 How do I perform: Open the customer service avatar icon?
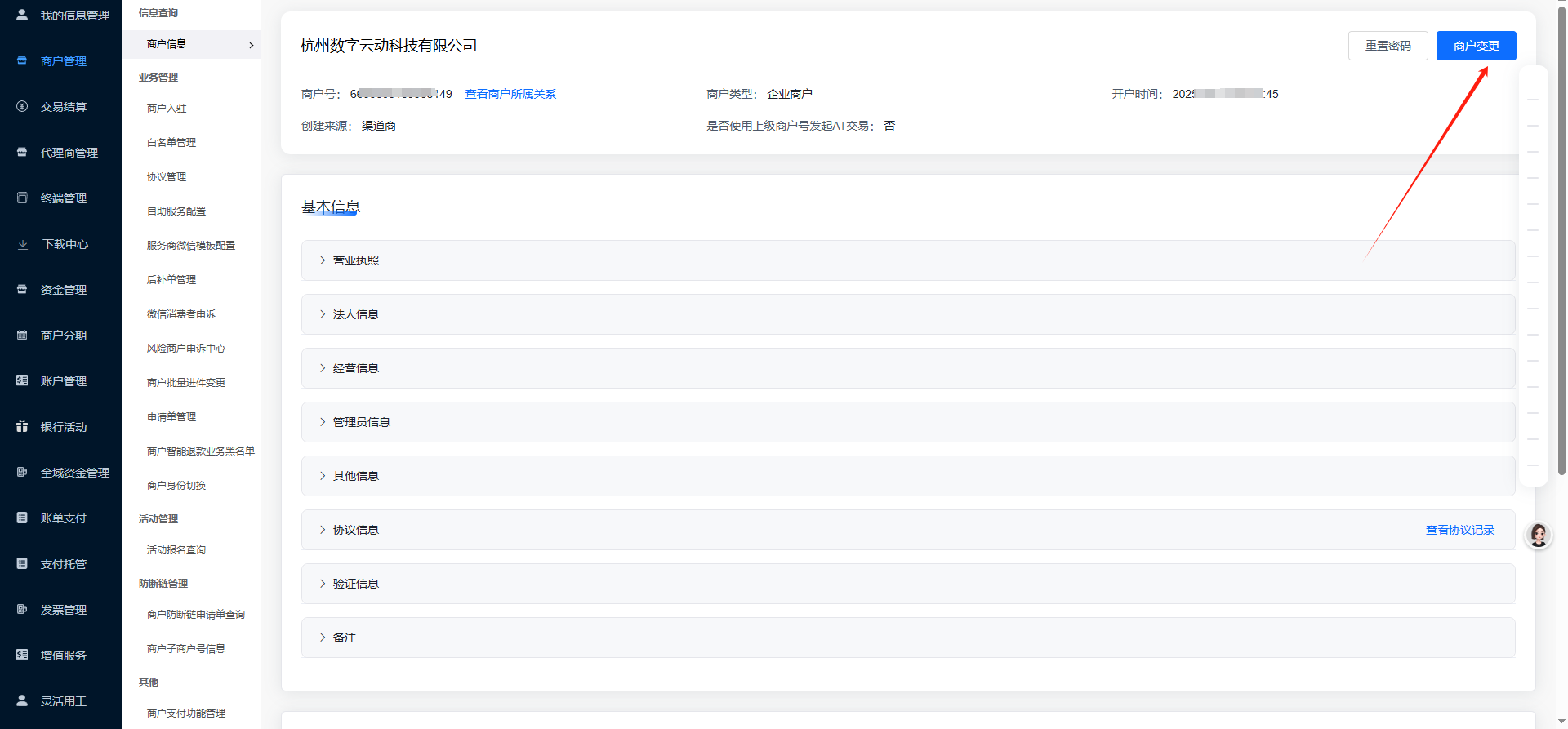tap(1539, 536)
